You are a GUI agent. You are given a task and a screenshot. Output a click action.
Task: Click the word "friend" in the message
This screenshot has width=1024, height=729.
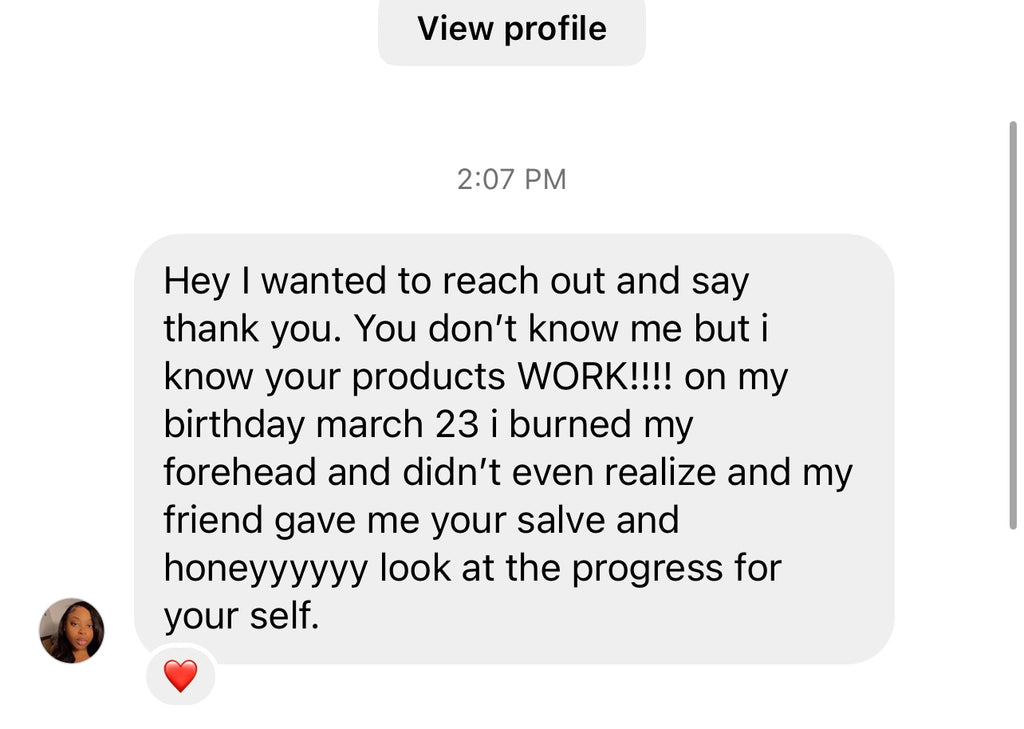pos(212,520)
